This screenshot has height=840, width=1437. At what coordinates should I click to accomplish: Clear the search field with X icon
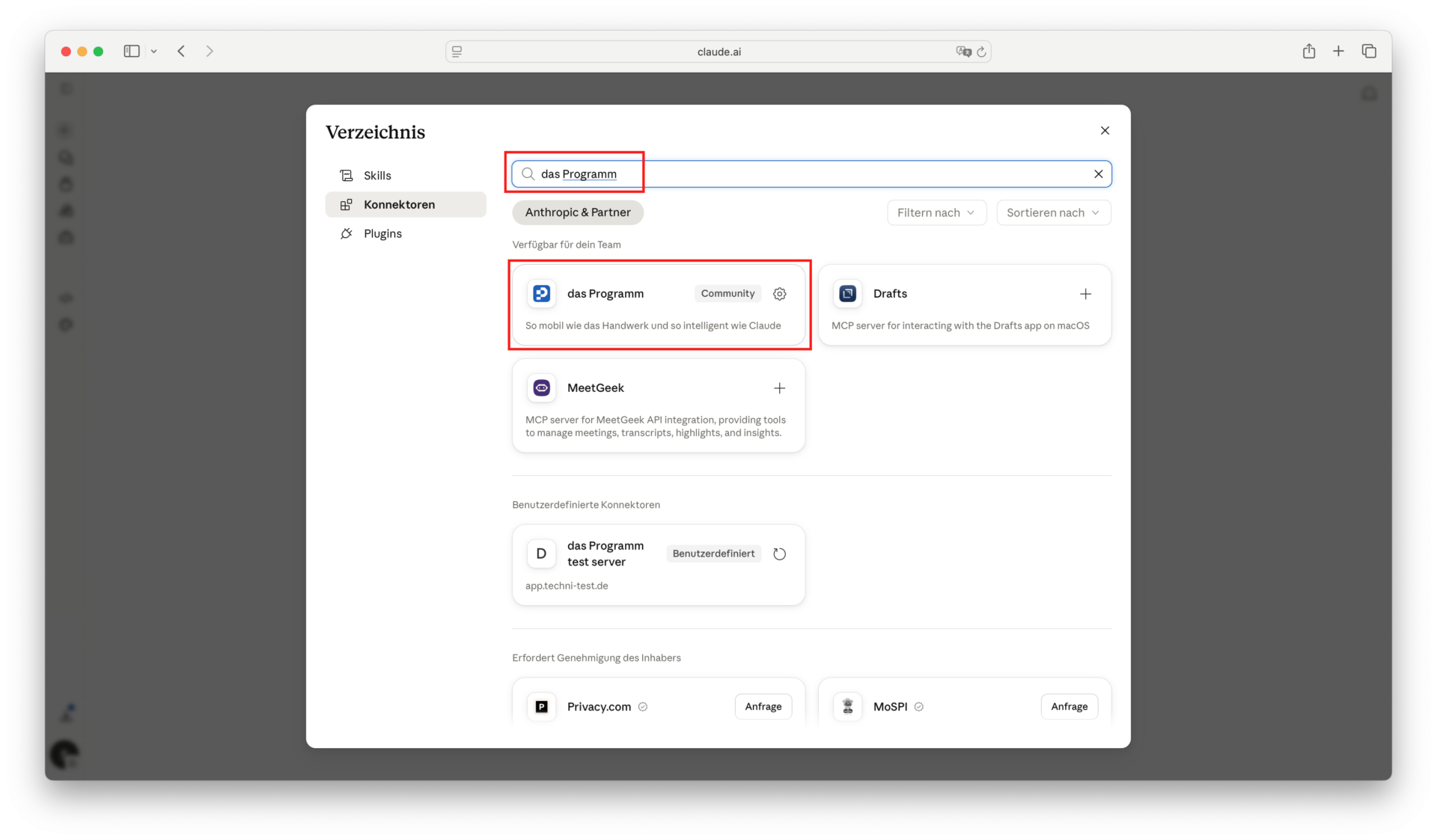pos(1098,174)
